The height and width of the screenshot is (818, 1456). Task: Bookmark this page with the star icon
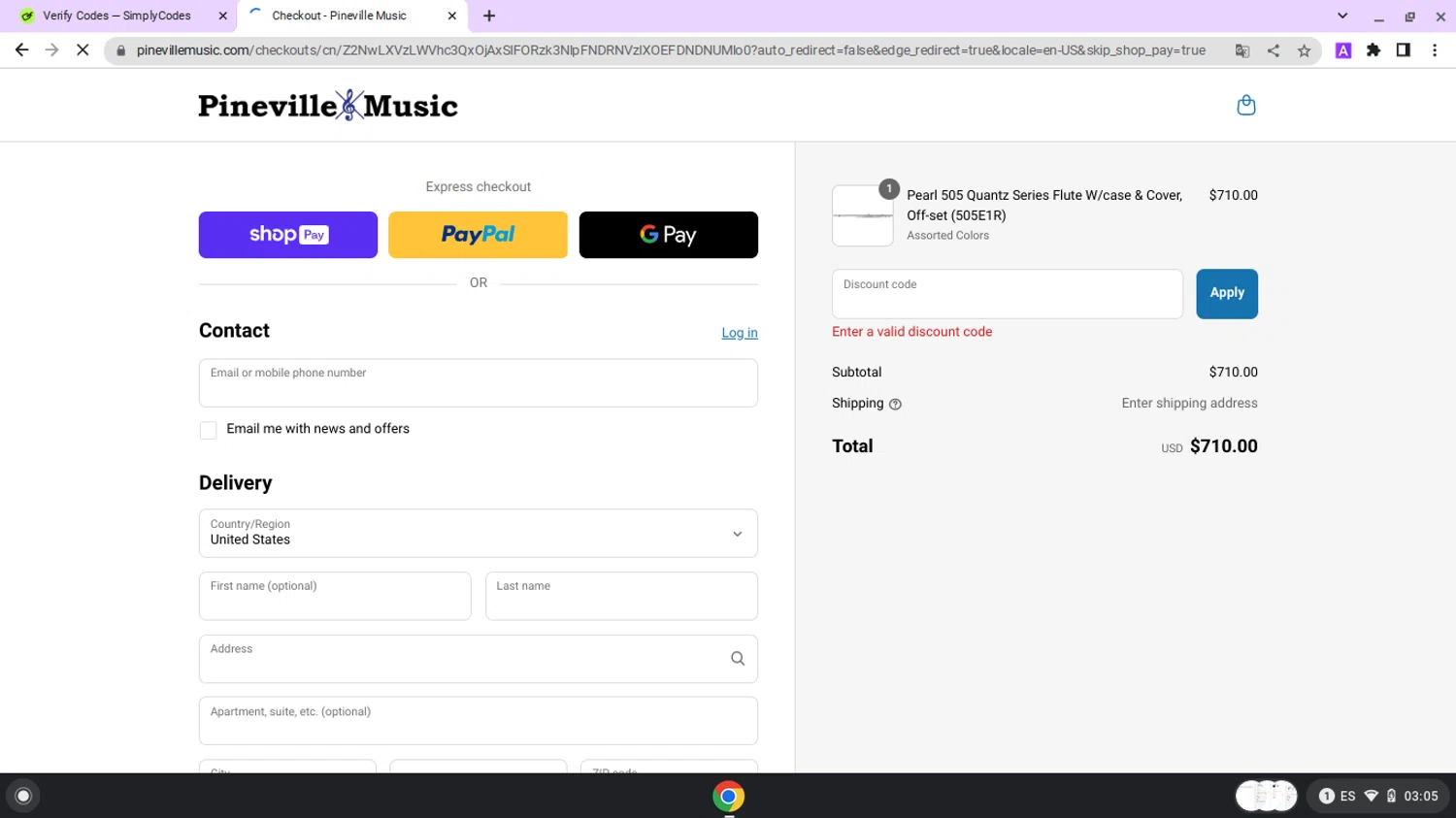click(x=1304, y=50)
